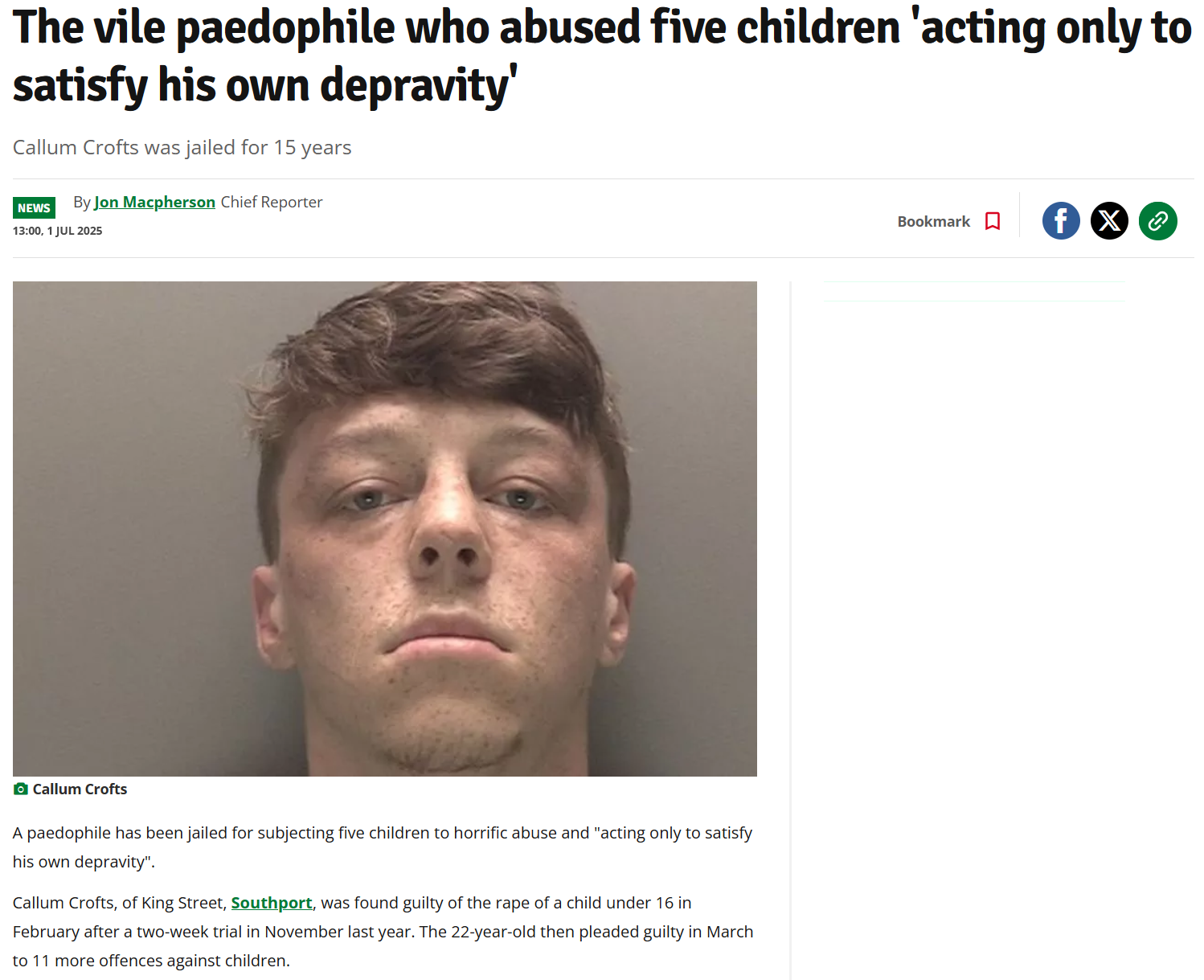Click the 1 JUL 2025 publication timestamp
The image size is (1204, 980).
click(58, 231)
